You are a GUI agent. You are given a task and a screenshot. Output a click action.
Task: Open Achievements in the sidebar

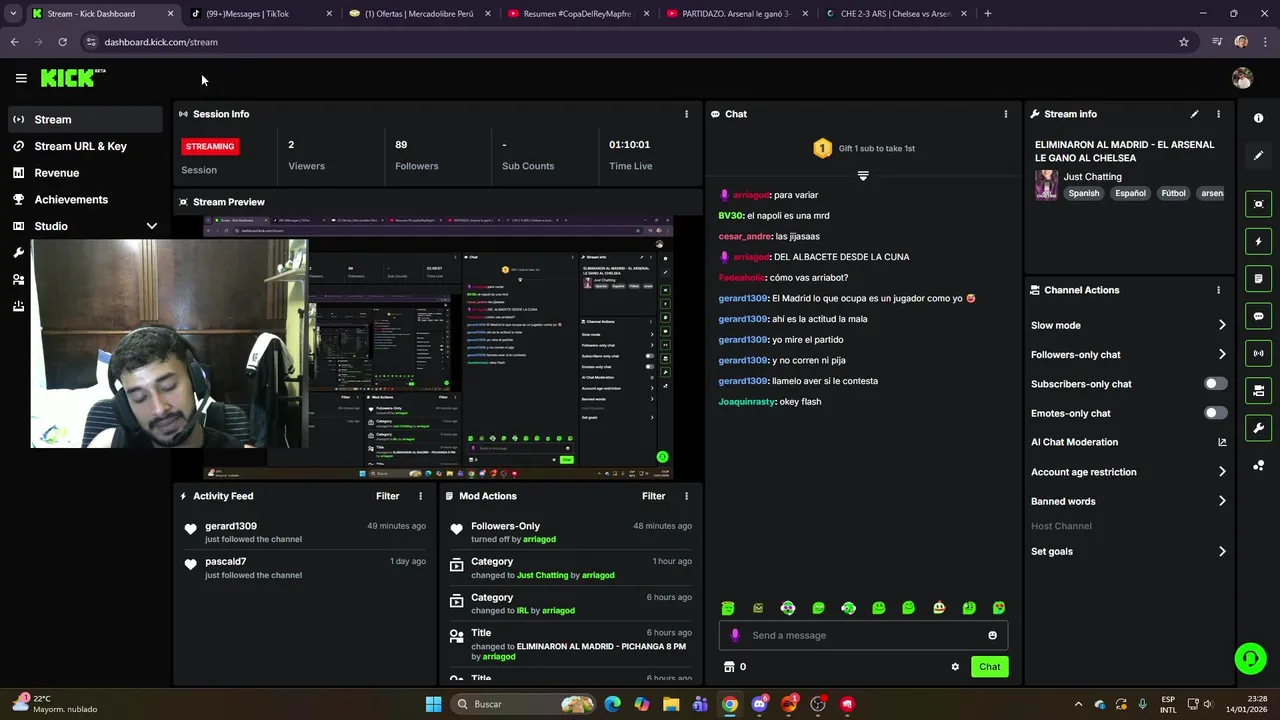85,199
